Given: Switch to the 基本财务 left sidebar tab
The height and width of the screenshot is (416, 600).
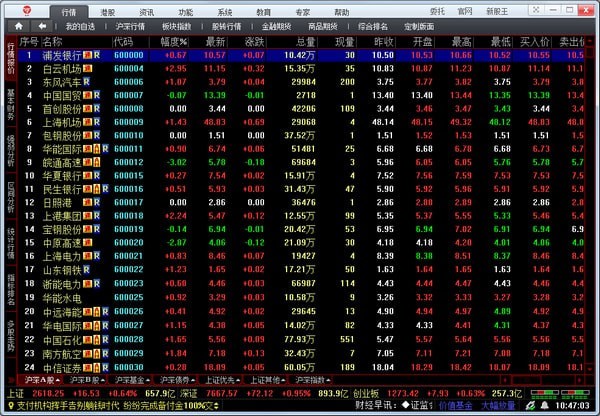Looking at the screenshot, I should [x=11, y=104].
